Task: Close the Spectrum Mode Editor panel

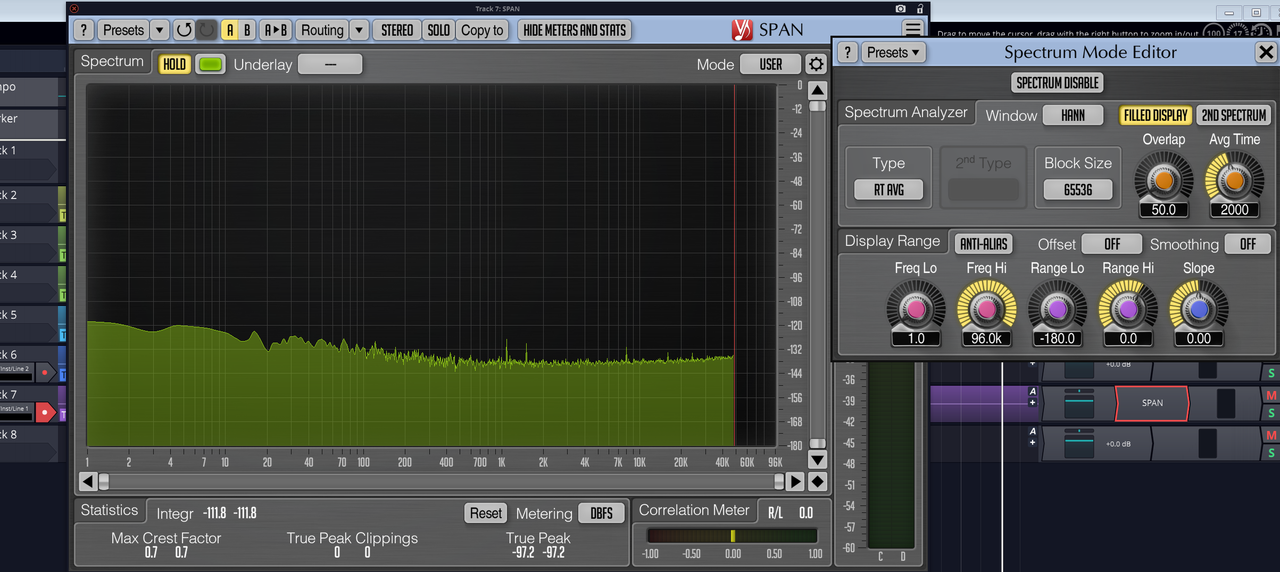Action: [x=1266, y=52]
